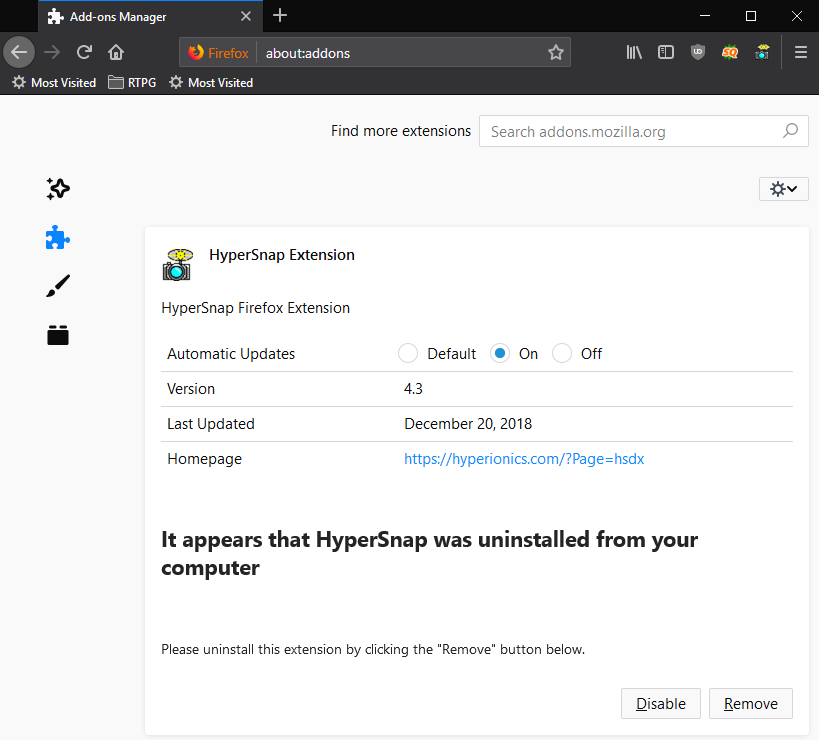Go back to the previous page
819x740 pixels.
[19, 52]
